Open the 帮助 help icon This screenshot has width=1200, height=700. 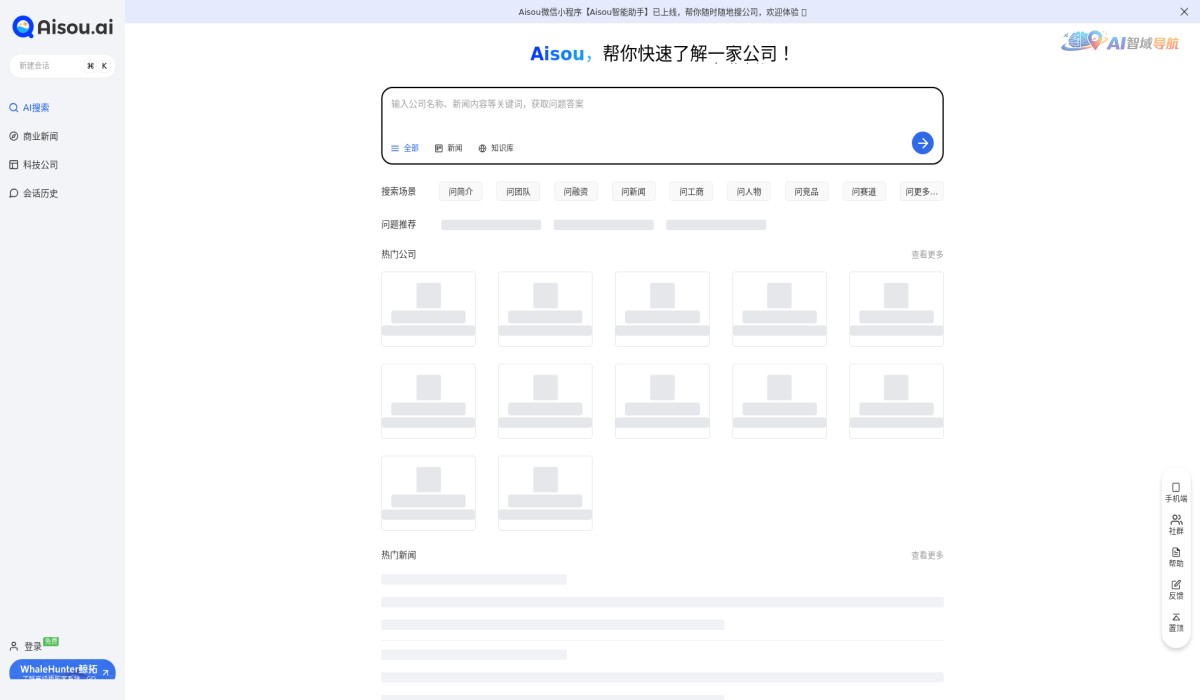click(x=1175, y=557)
